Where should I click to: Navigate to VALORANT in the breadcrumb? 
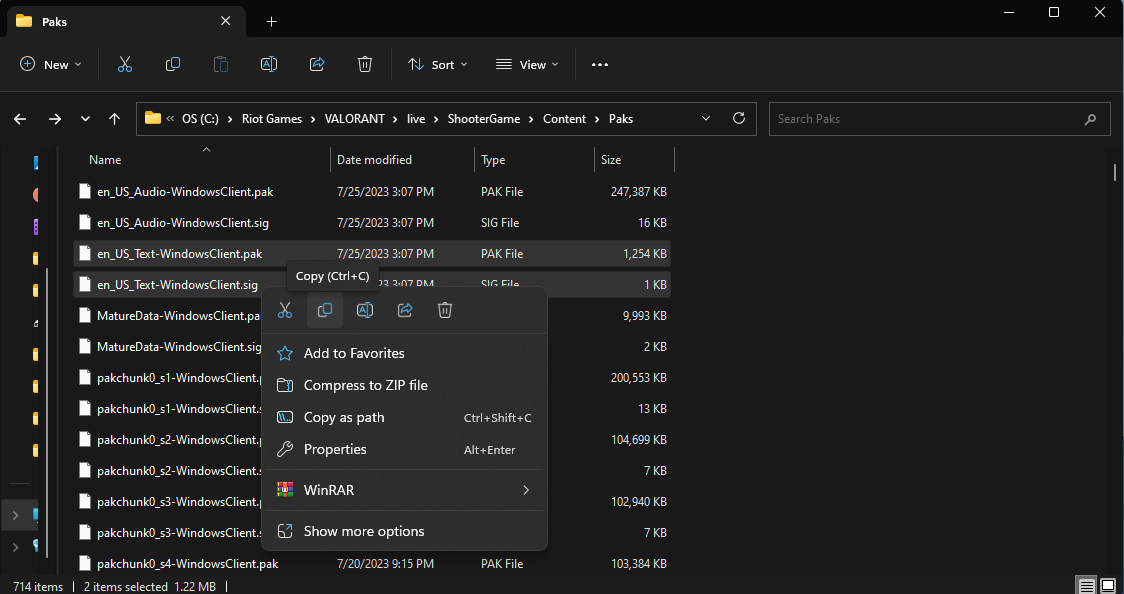354,119
